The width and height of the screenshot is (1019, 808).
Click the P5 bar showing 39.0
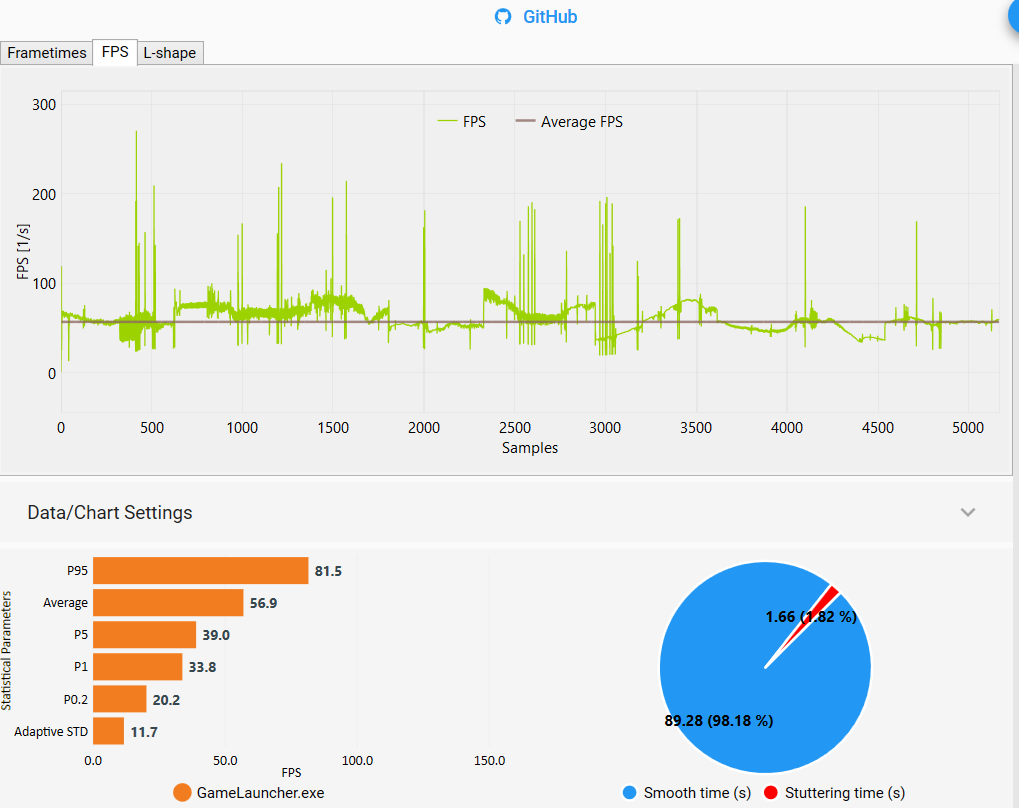point(144,634)
